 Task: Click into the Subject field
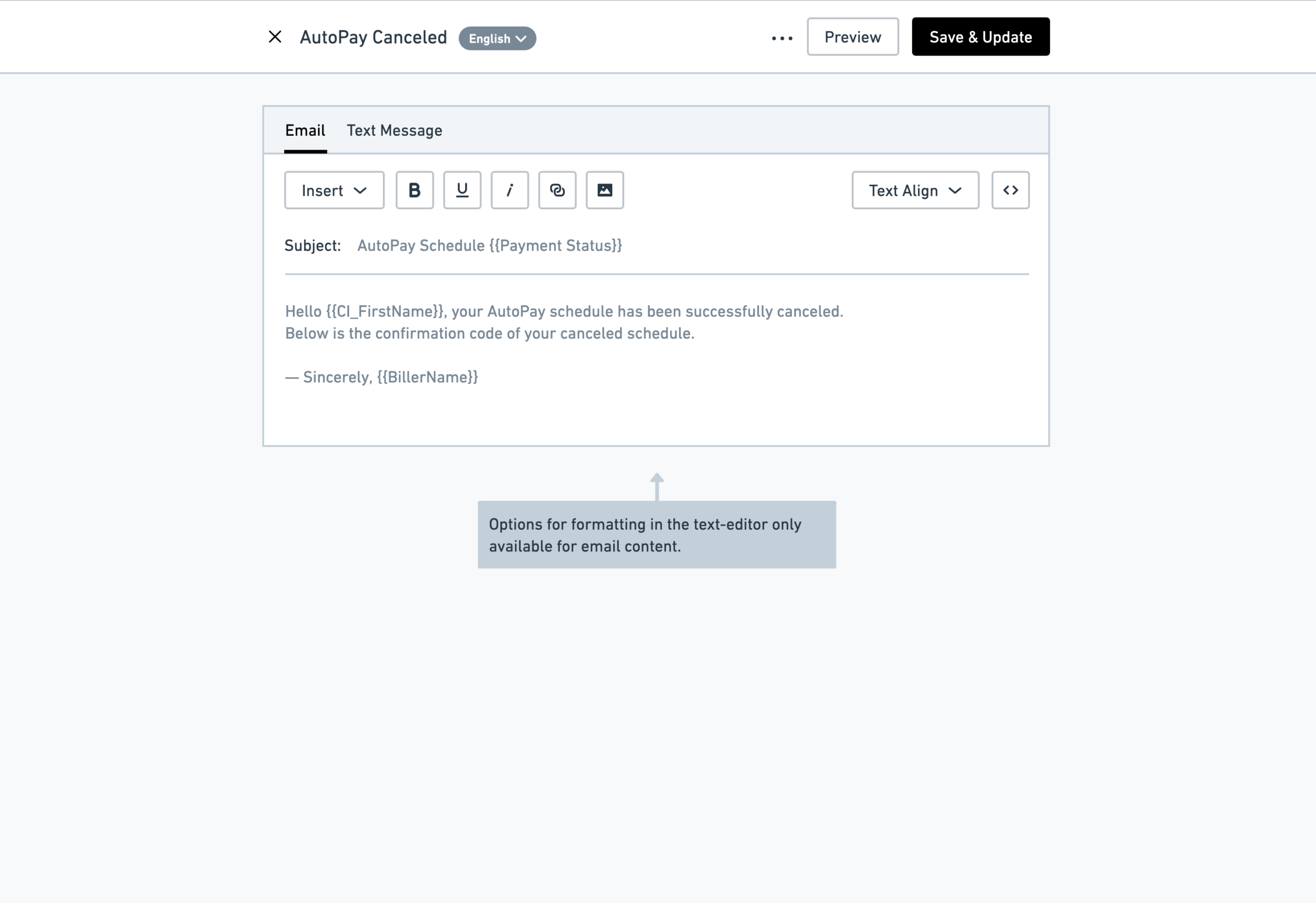coord(692,245)
